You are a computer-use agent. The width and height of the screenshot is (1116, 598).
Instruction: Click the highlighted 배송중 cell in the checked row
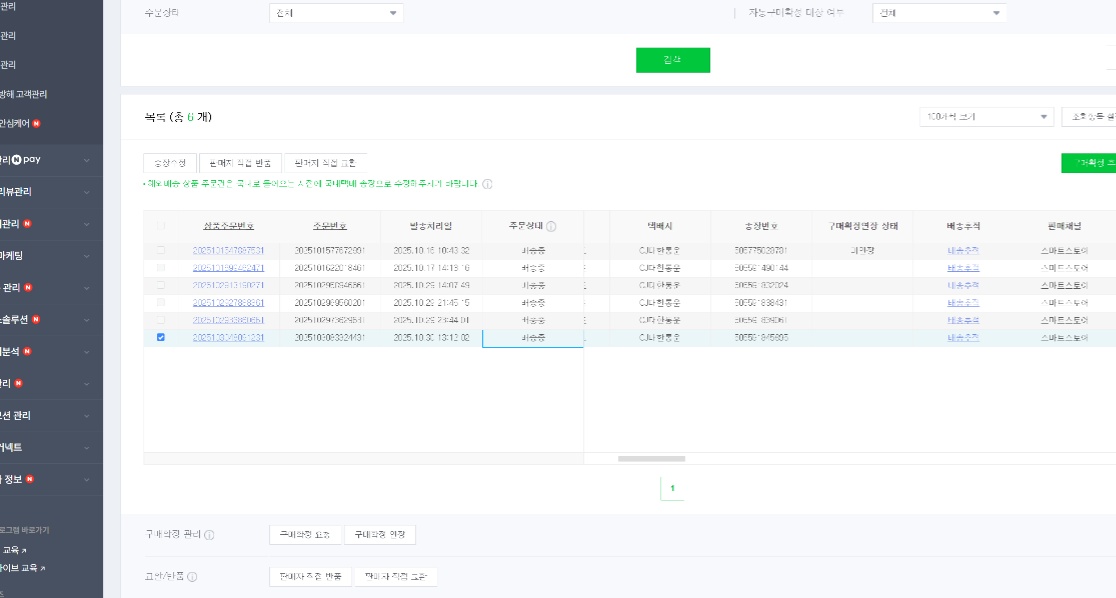pos(532,338)
